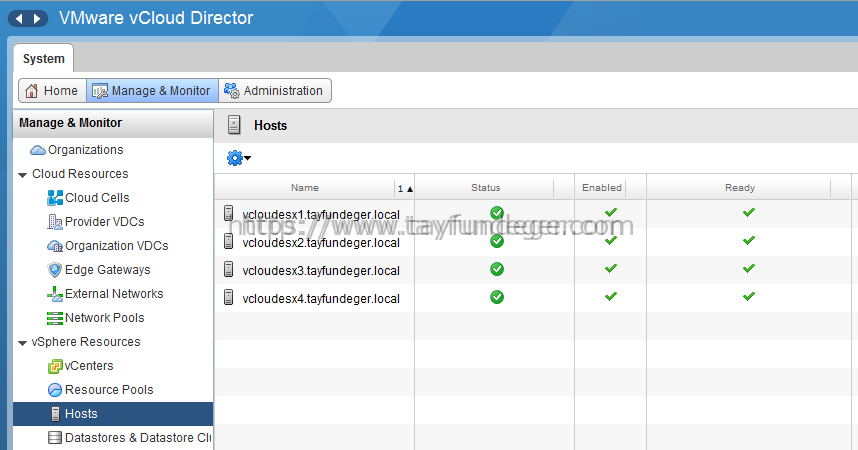Screen dimensions: 858x450
Task: Select host vcloudesx1.tayfundeger.local
Action: coord(321,215)
